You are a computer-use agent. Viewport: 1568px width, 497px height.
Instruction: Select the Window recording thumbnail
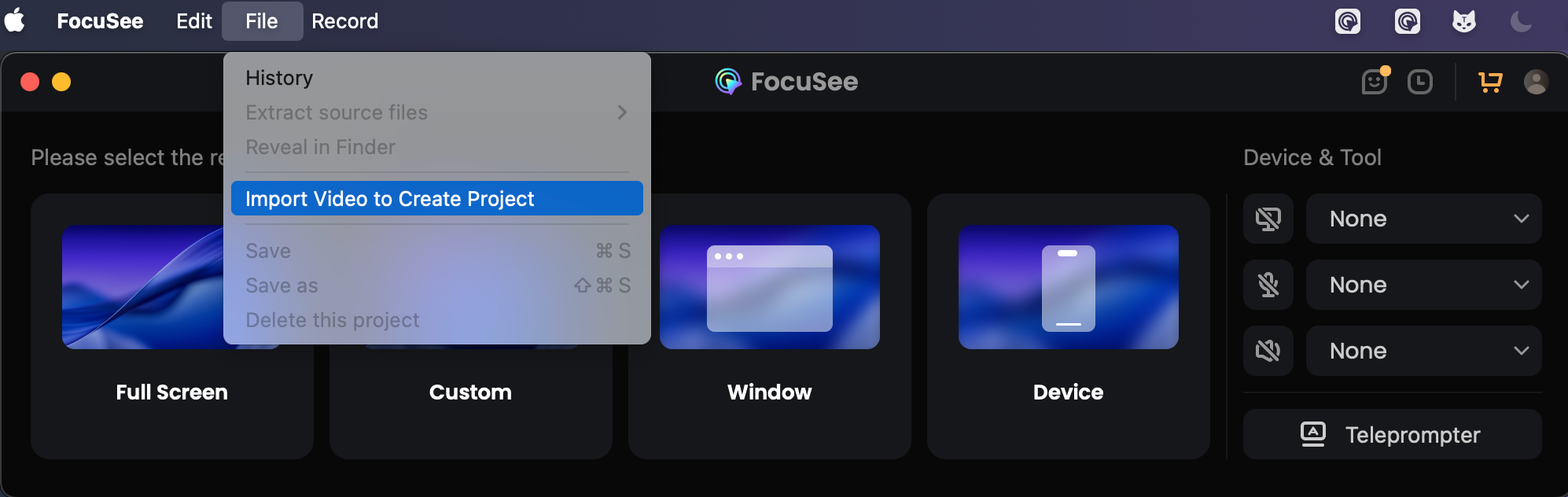point(770,287)
